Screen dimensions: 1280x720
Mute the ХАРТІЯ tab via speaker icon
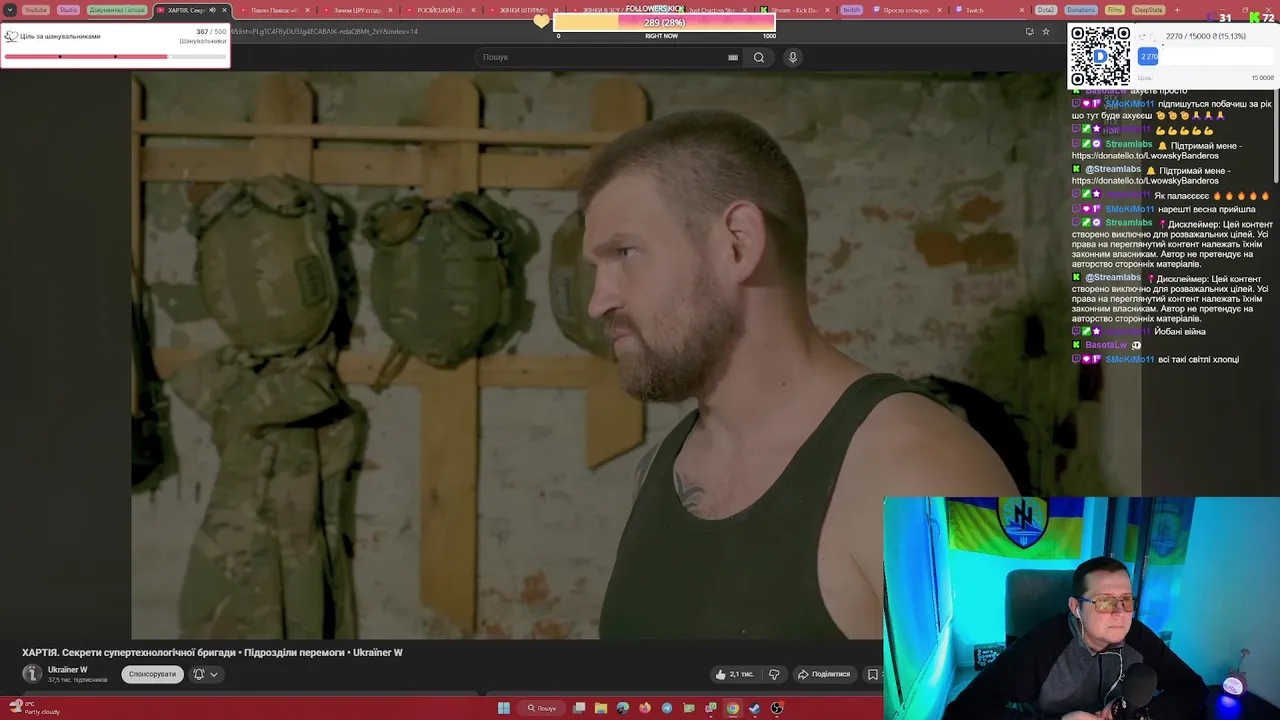click(212, 10)
